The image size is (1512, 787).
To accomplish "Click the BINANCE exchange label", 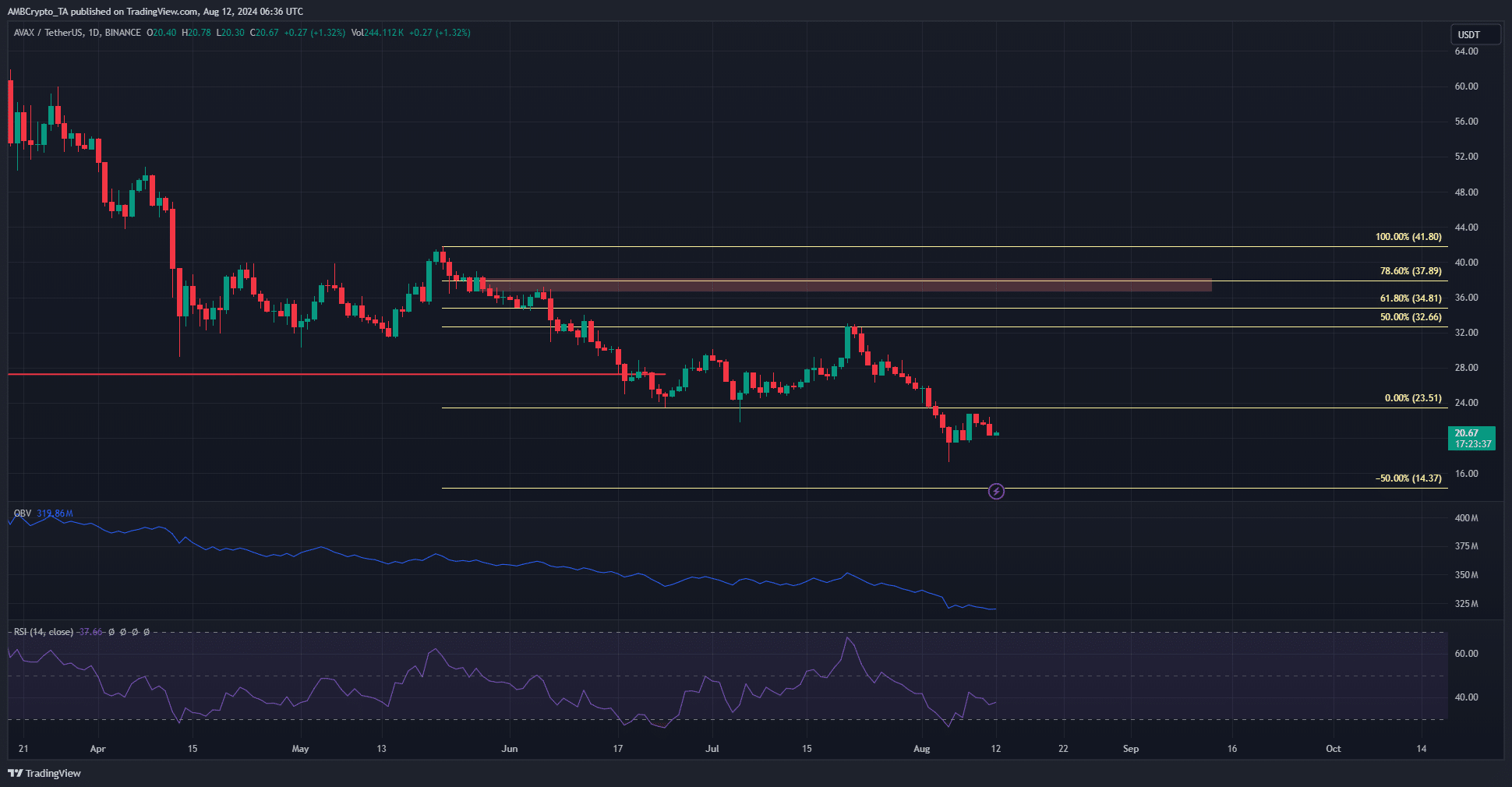I will 123,33.
